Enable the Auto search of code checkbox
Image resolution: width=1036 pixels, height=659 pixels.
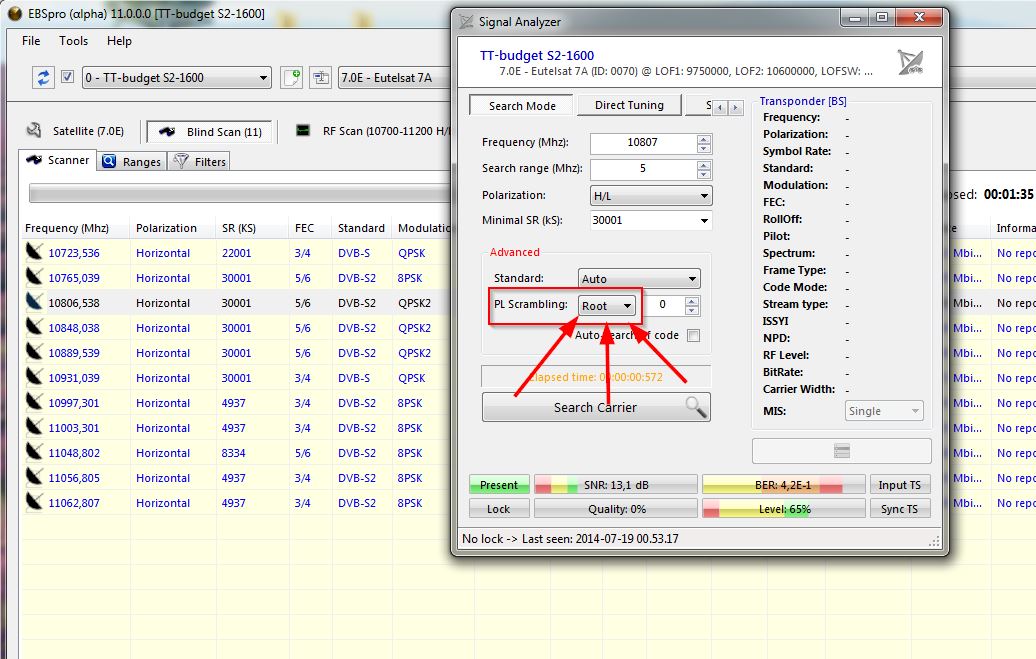click(x=693, y=336)
